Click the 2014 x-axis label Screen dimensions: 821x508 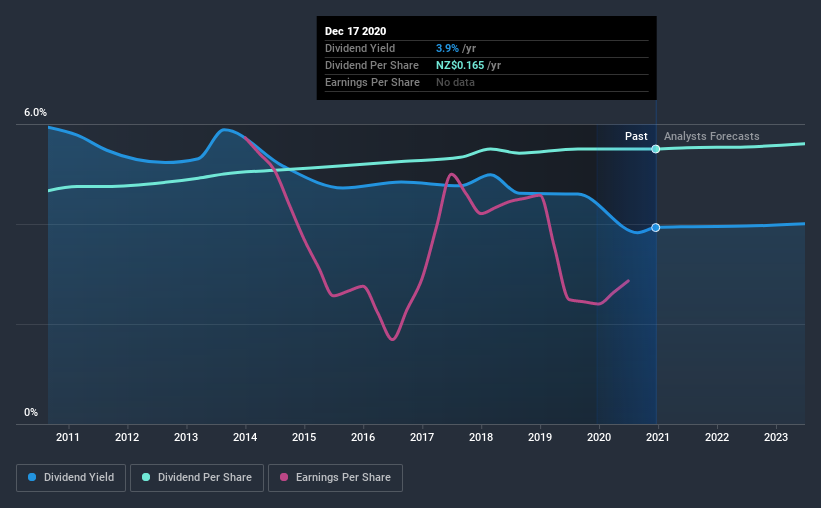pyautogui.click(x=245, y=437)
